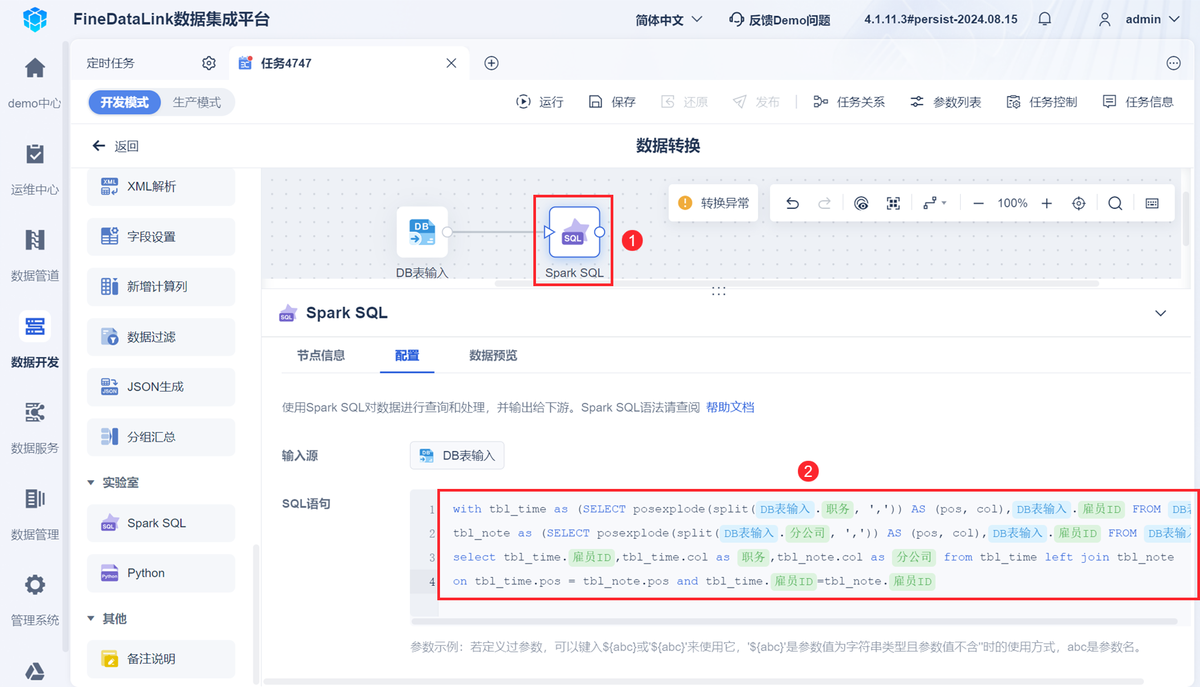The width and height of the screenshot is (1200, 687).
Task: Open the admin user menu
Action: click(1139, 19)
